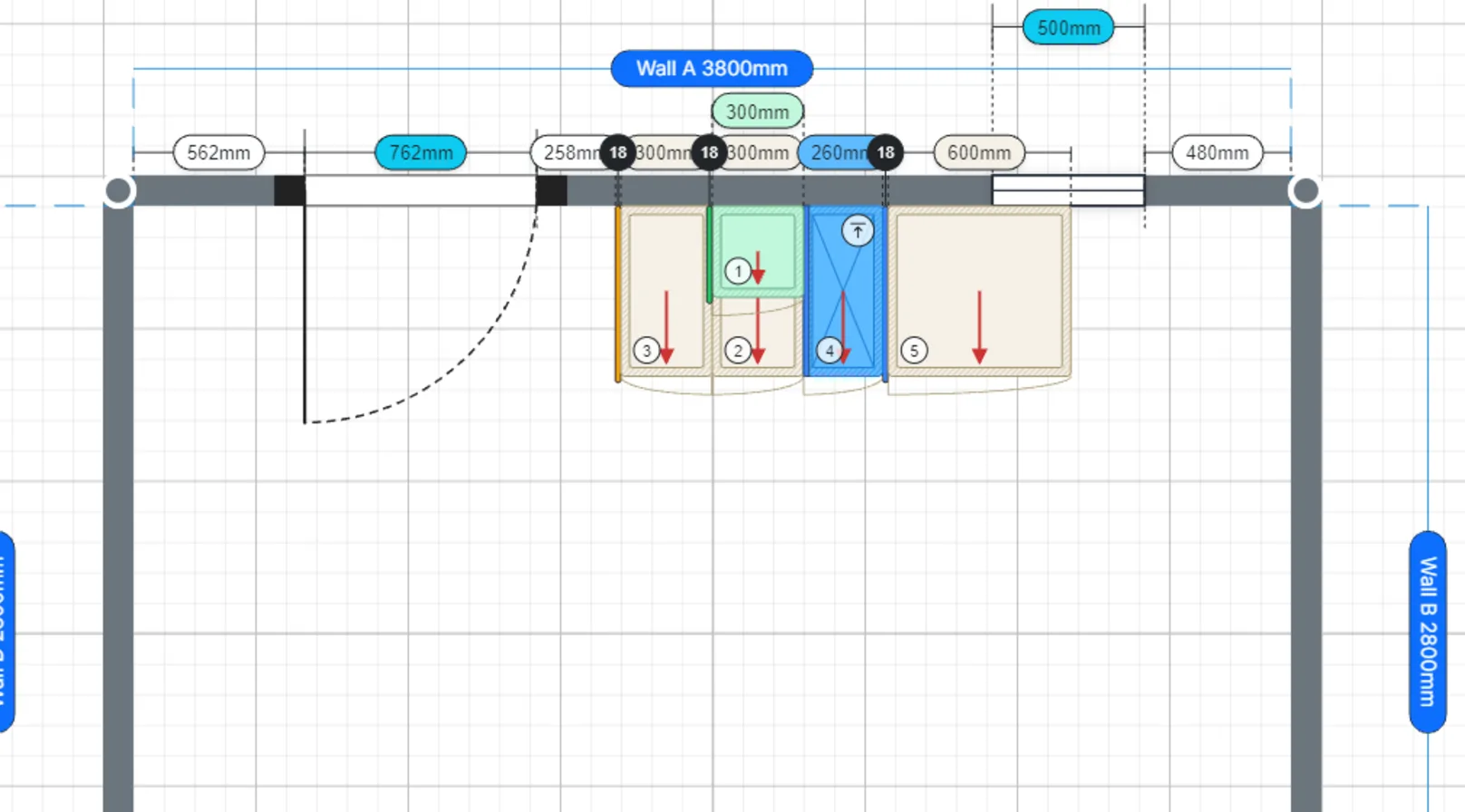Click the Wall A 3800mm label
Screen dimensions: 1465x812
(x=712, y=69)
